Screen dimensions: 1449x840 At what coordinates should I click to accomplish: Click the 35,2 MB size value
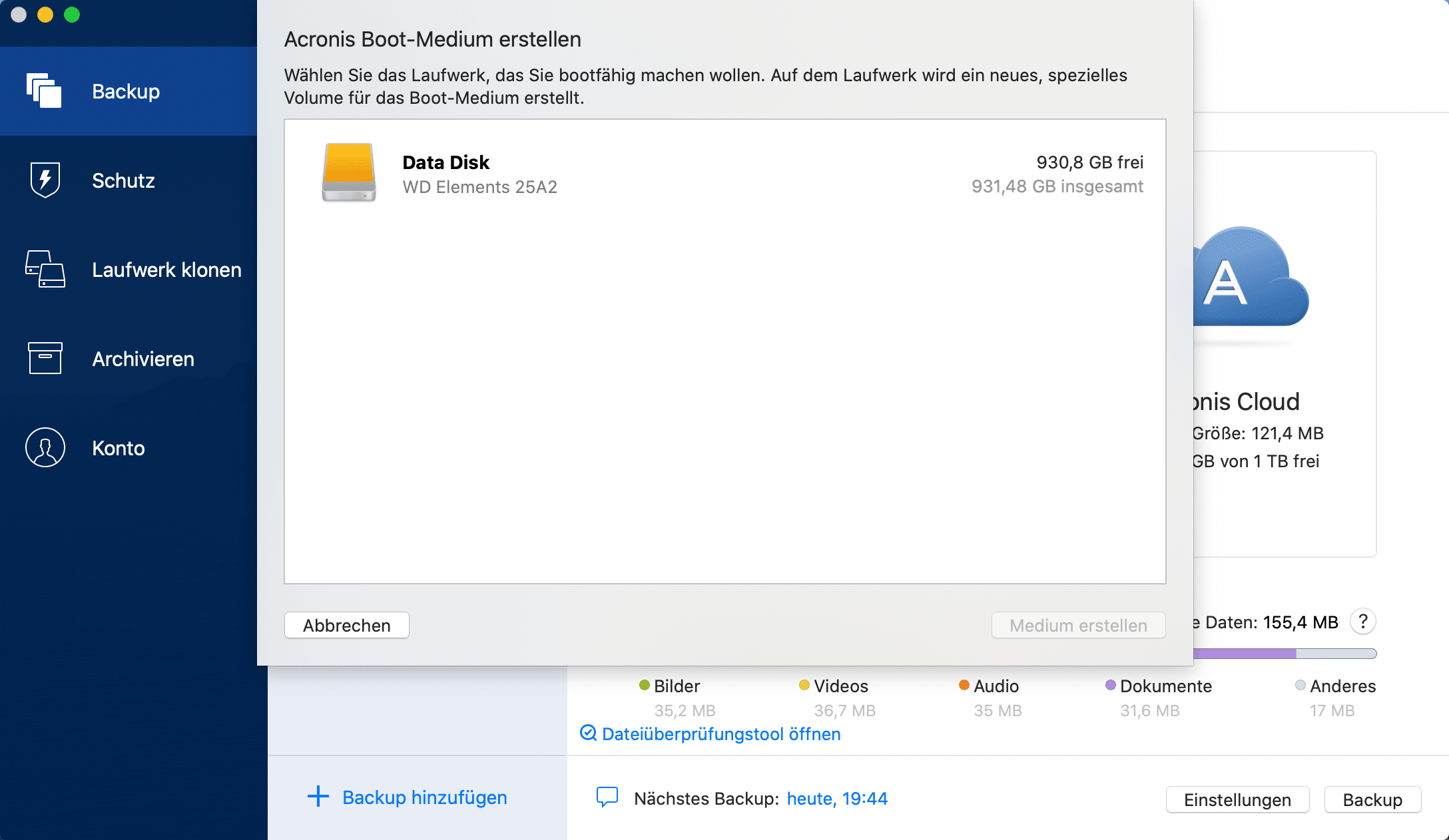pos(685,711)
